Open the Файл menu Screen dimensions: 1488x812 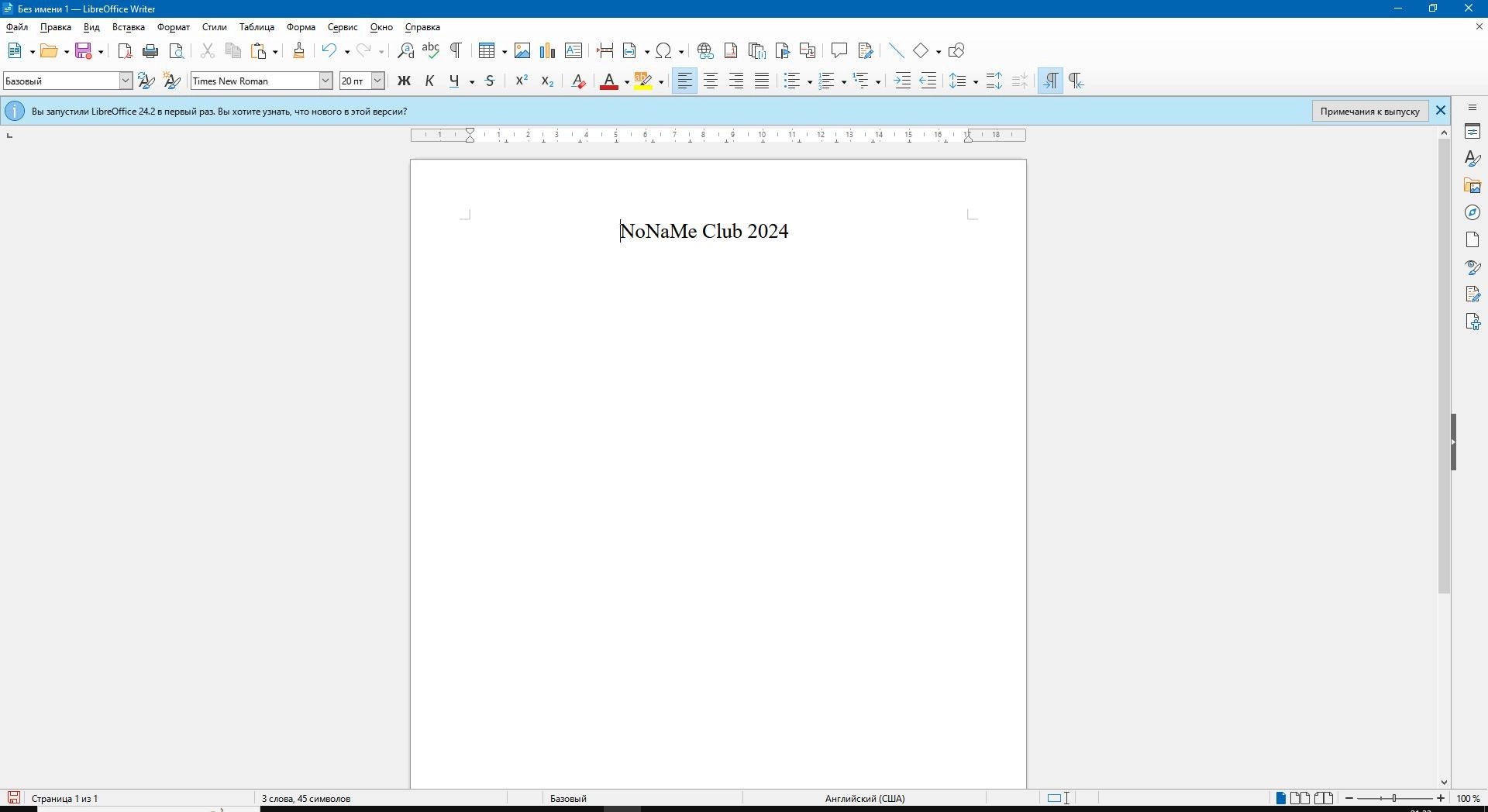coord(17,27)
